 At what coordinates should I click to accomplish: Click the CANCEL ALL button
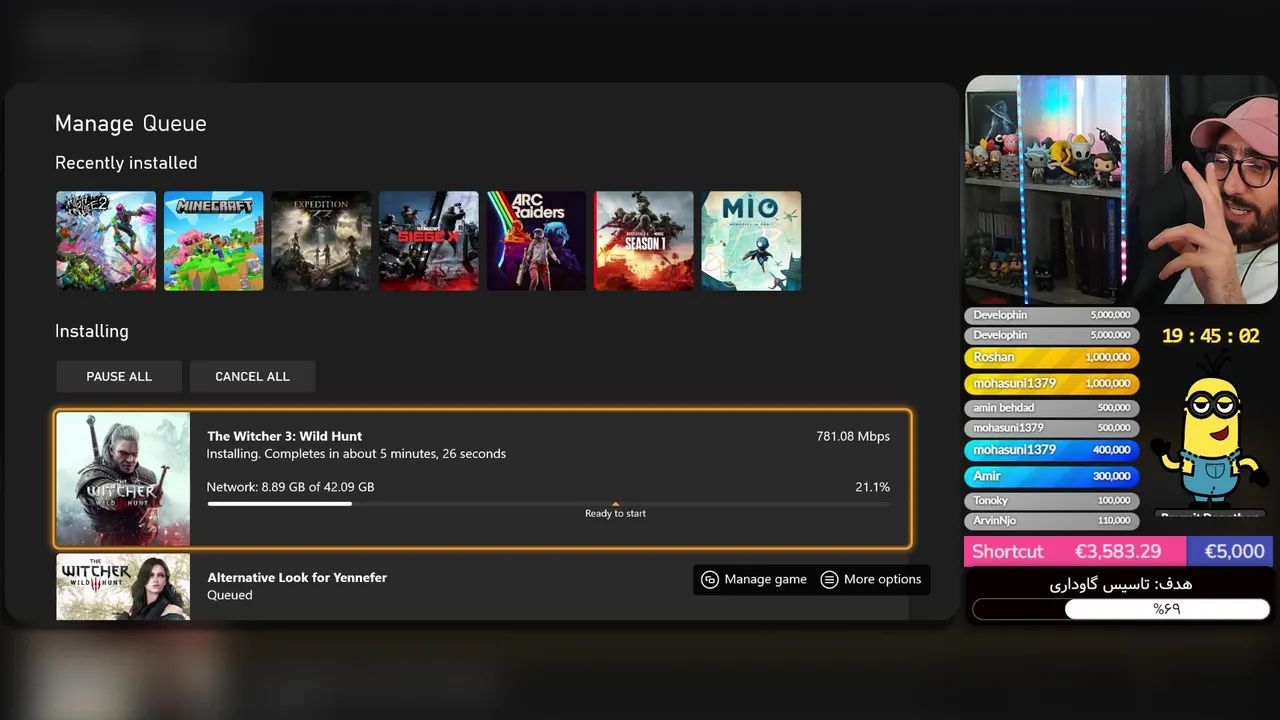(x=252, y=376)
